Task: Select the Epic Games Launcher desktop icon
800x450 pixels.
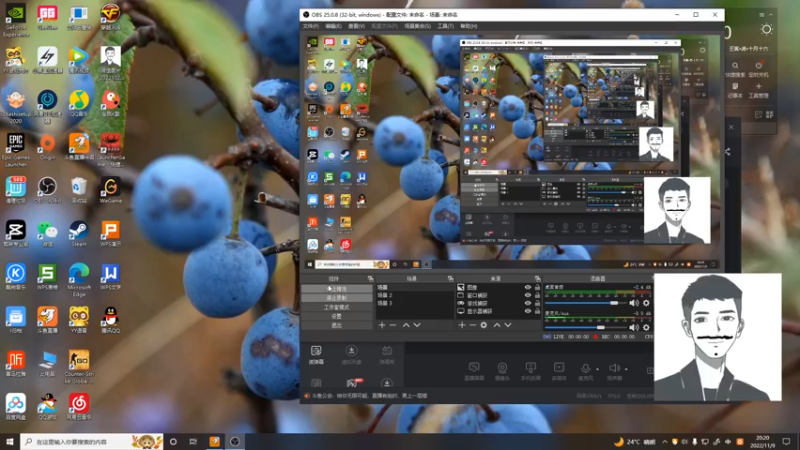Action: coord(16,150)
